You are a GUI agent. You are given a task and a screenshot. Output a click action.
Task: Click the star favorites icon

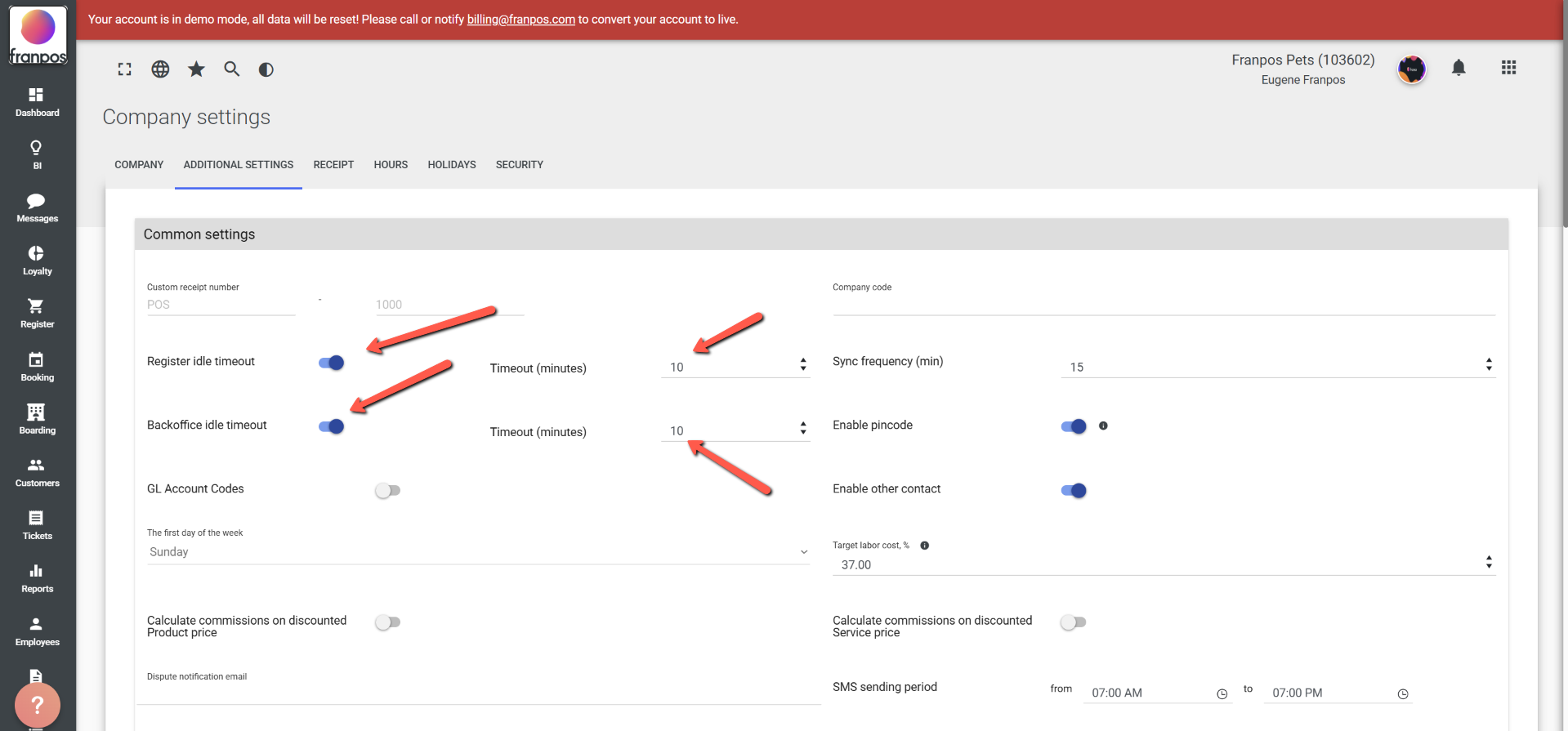(x=196, y=69)
